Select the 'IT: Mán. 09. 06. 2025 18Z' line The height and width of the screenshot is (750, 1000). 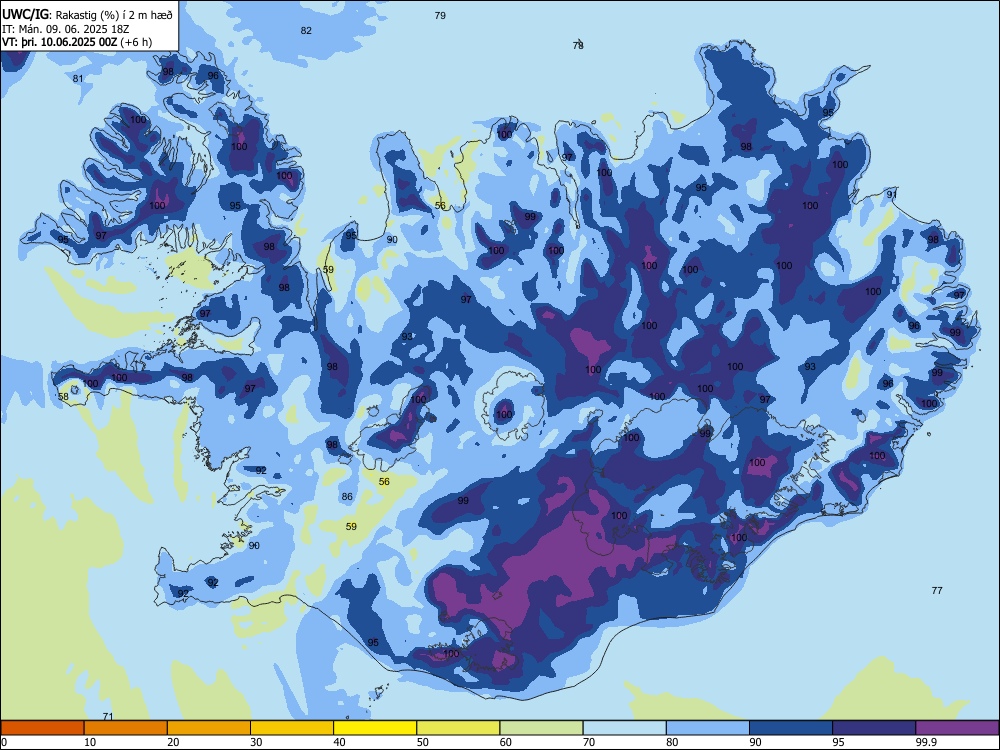coord(66,29)
